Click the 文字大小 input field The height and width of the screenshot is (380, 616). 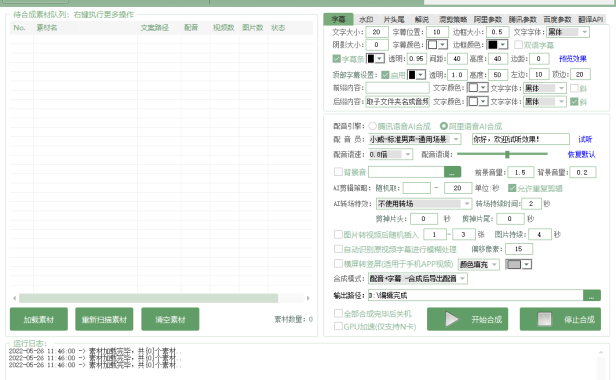coord(377,32)
